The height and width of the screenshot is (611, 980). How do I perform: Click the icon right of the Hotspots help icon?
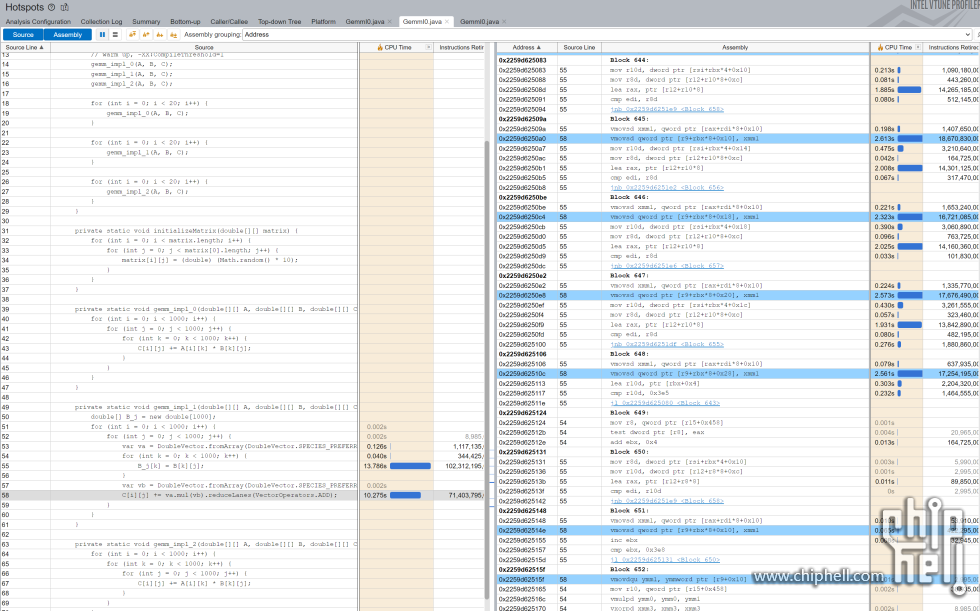[x=65, y=7]
